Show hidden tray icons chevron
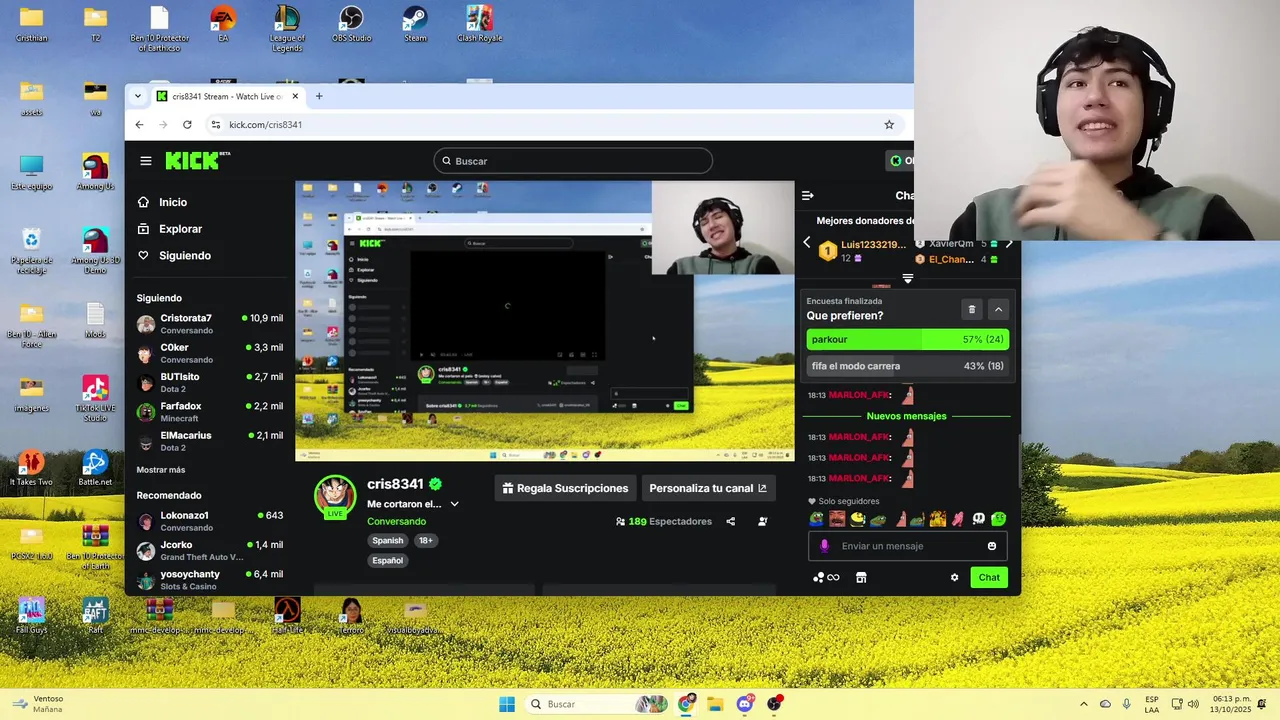 pyautogui.click(x=1083, y=704)
